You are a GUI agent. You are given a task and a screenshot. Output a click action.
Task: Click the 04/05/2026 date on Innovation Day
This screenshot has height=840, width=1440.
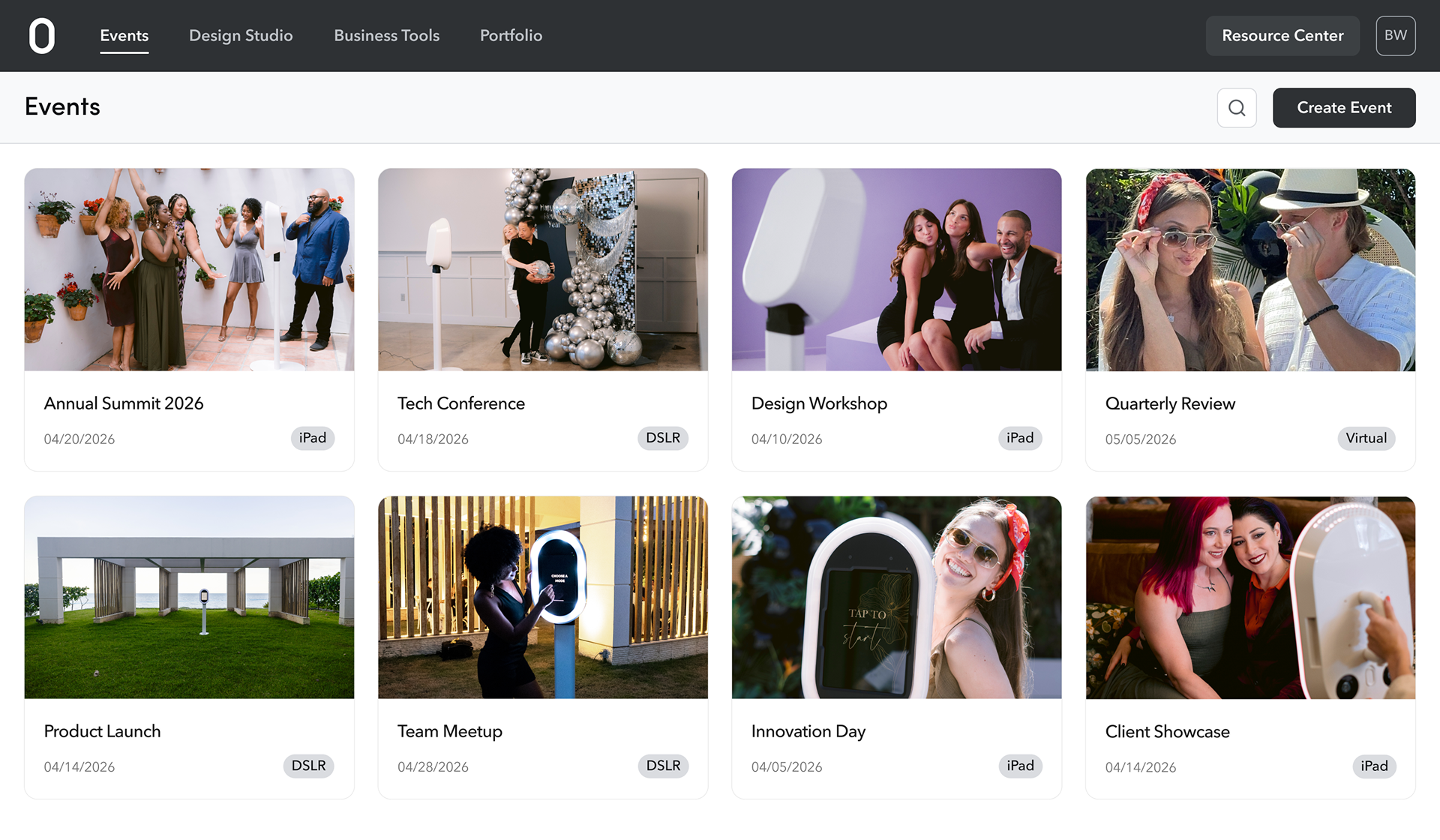pos(787,767)
